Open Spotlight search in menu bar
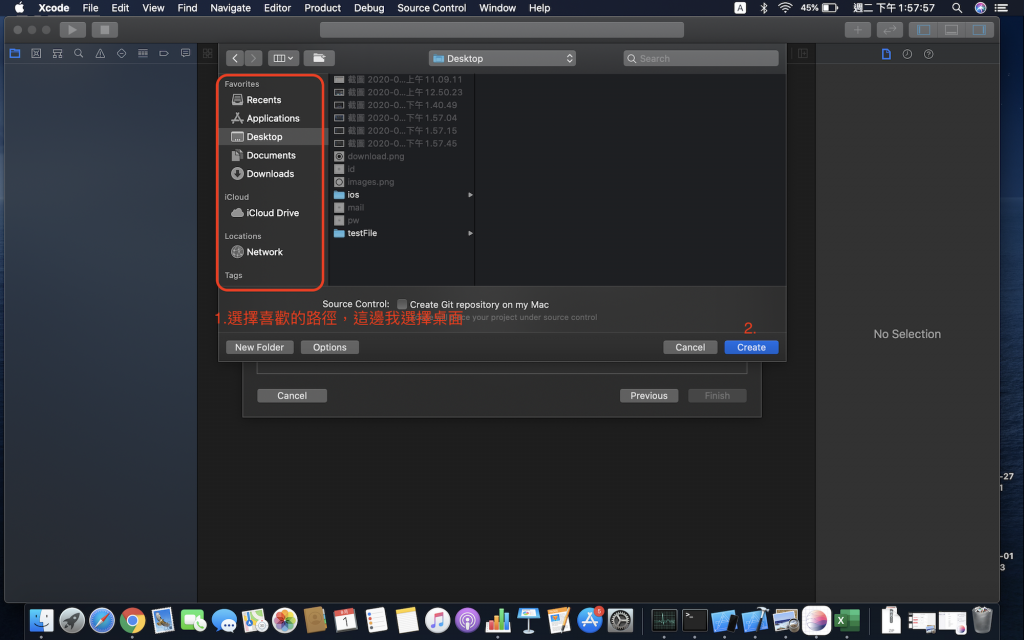This screenshot has width=1024, height=640. click(x=957, y=8)
